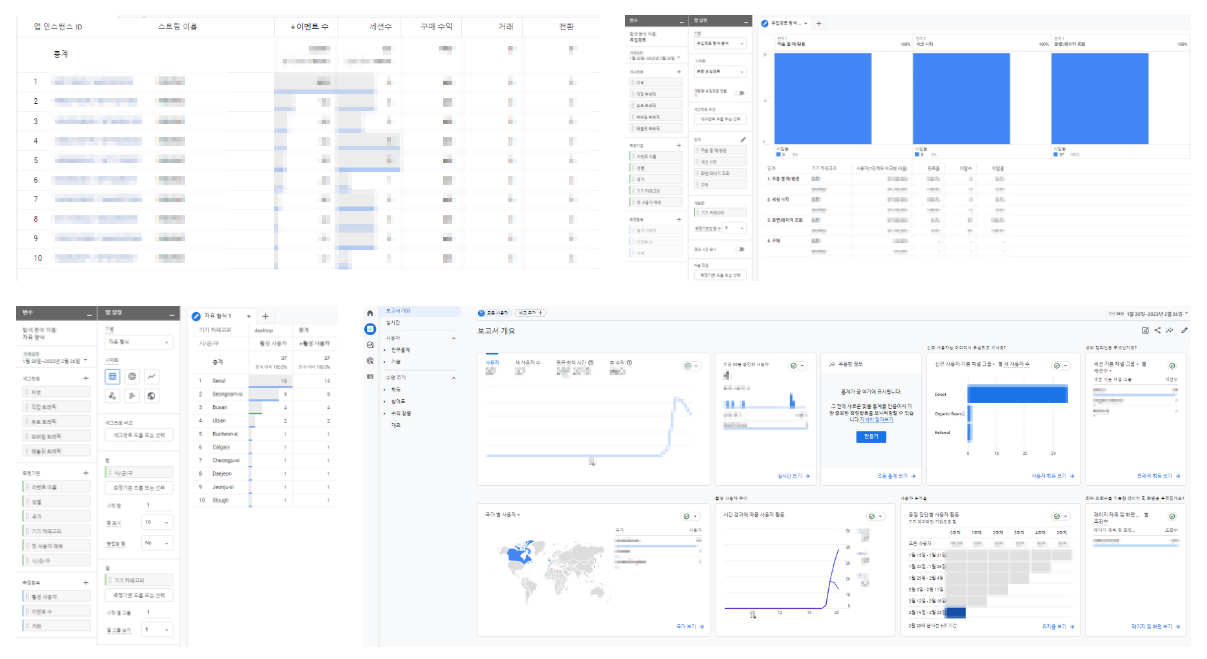The height and width of the screenshot is (659, 1207).
Task: Minimize the 변수 panel in free-form exploration
Action: coord(88,313)
